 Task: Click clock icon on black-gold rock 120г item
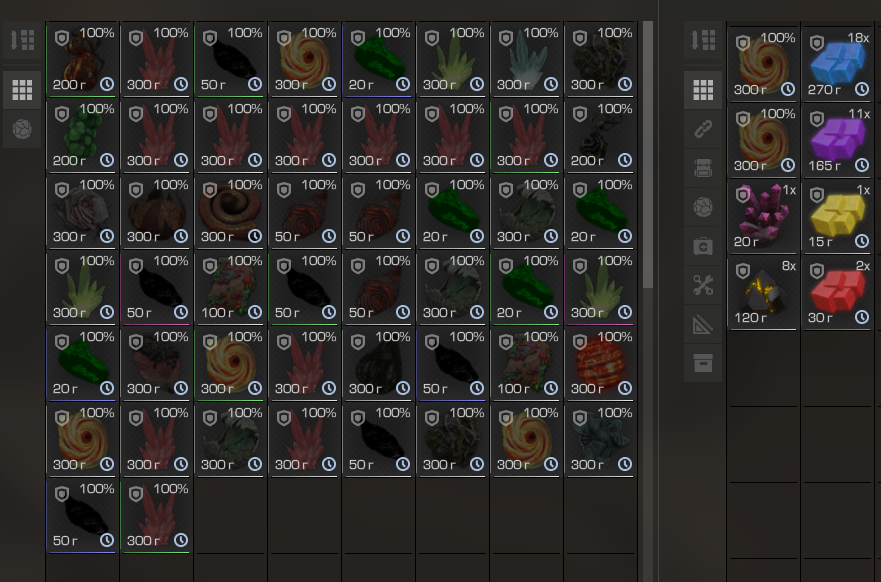[788, 317]
